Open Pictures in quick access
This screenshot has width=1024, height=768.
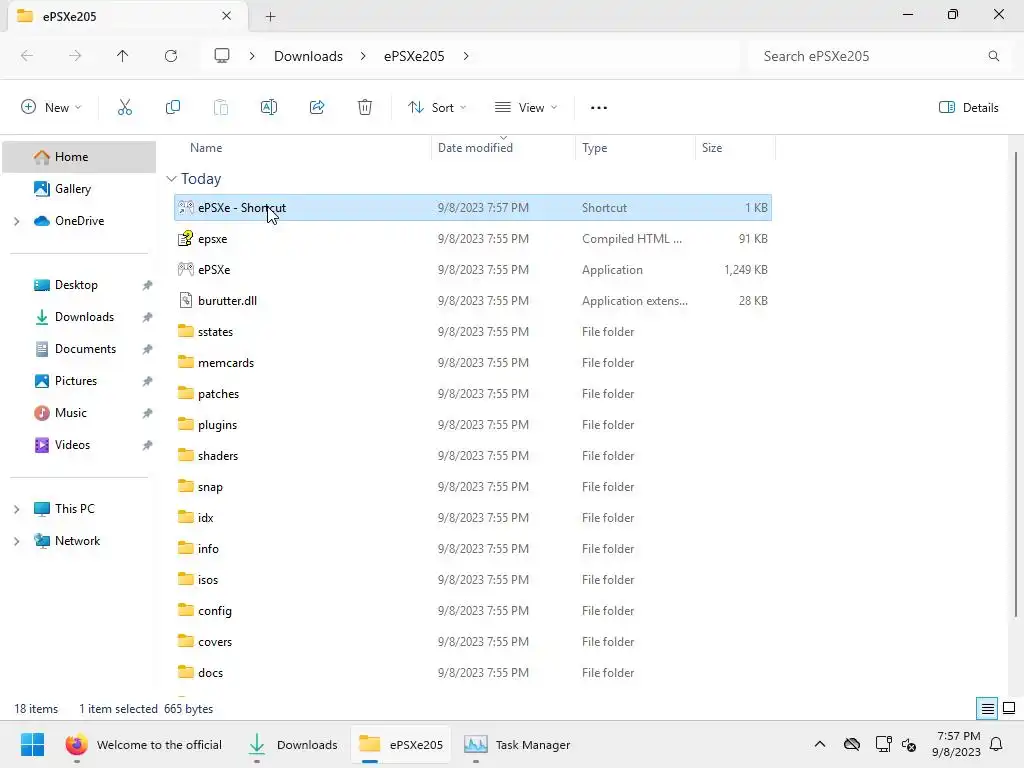point(76,381)
